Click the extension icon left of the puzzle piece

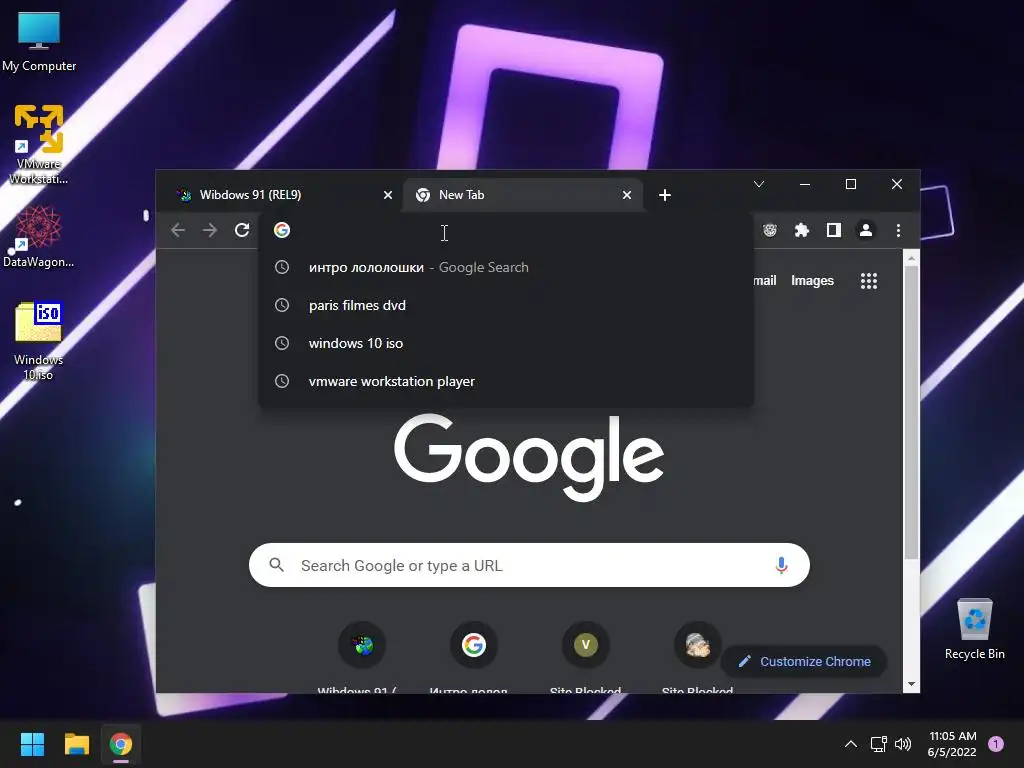pyautogui.click(x=770, y=230)
